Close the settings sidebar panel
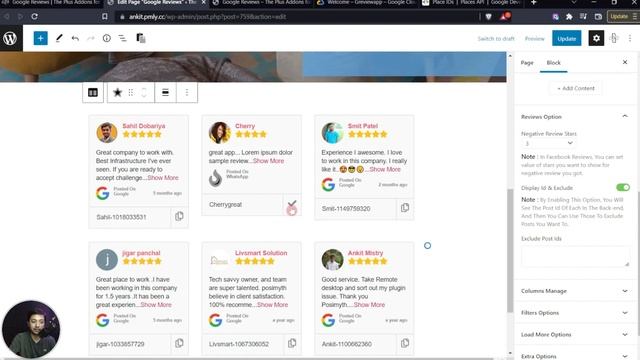This screenshot has width=640, height=360. click(625, 62)
